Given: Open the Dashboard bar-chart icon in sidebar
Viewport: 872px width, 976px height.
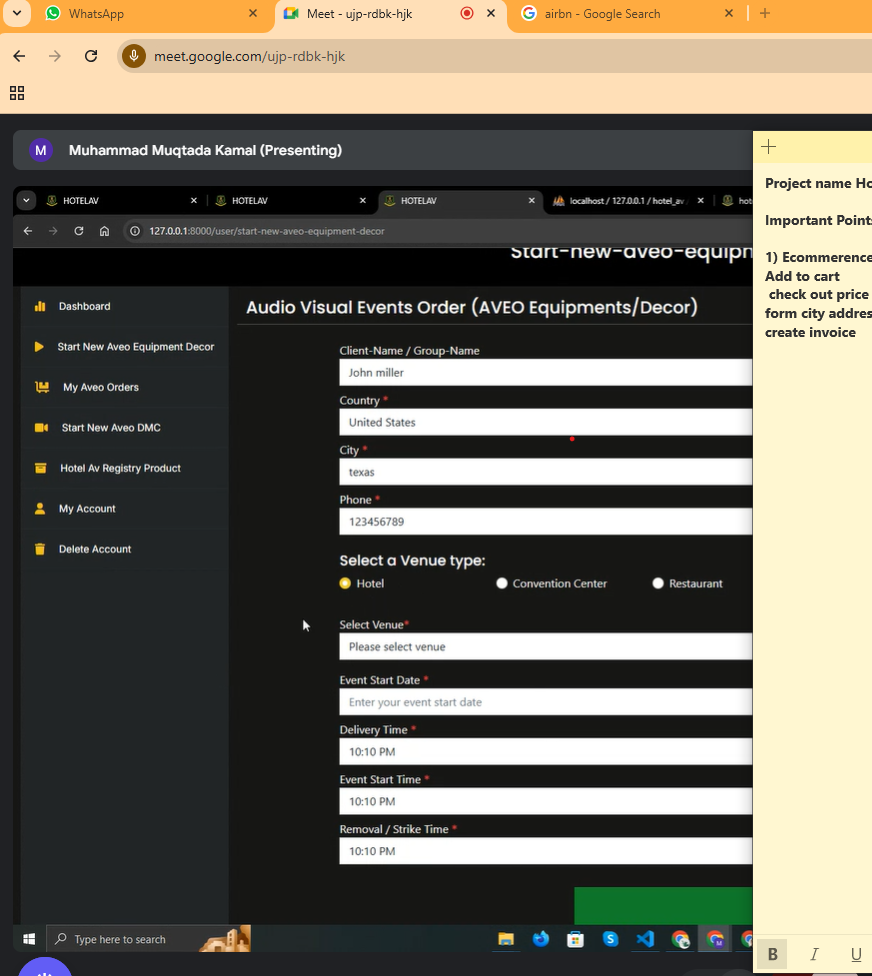Looking at the screenshot, I should pyautogui.click(x=40, y=306).
